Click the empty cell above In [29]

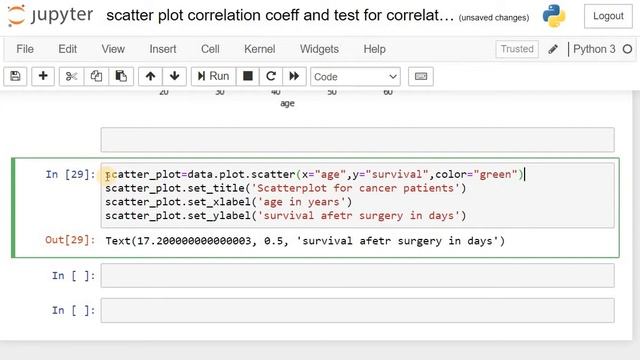tap(358, 140)
